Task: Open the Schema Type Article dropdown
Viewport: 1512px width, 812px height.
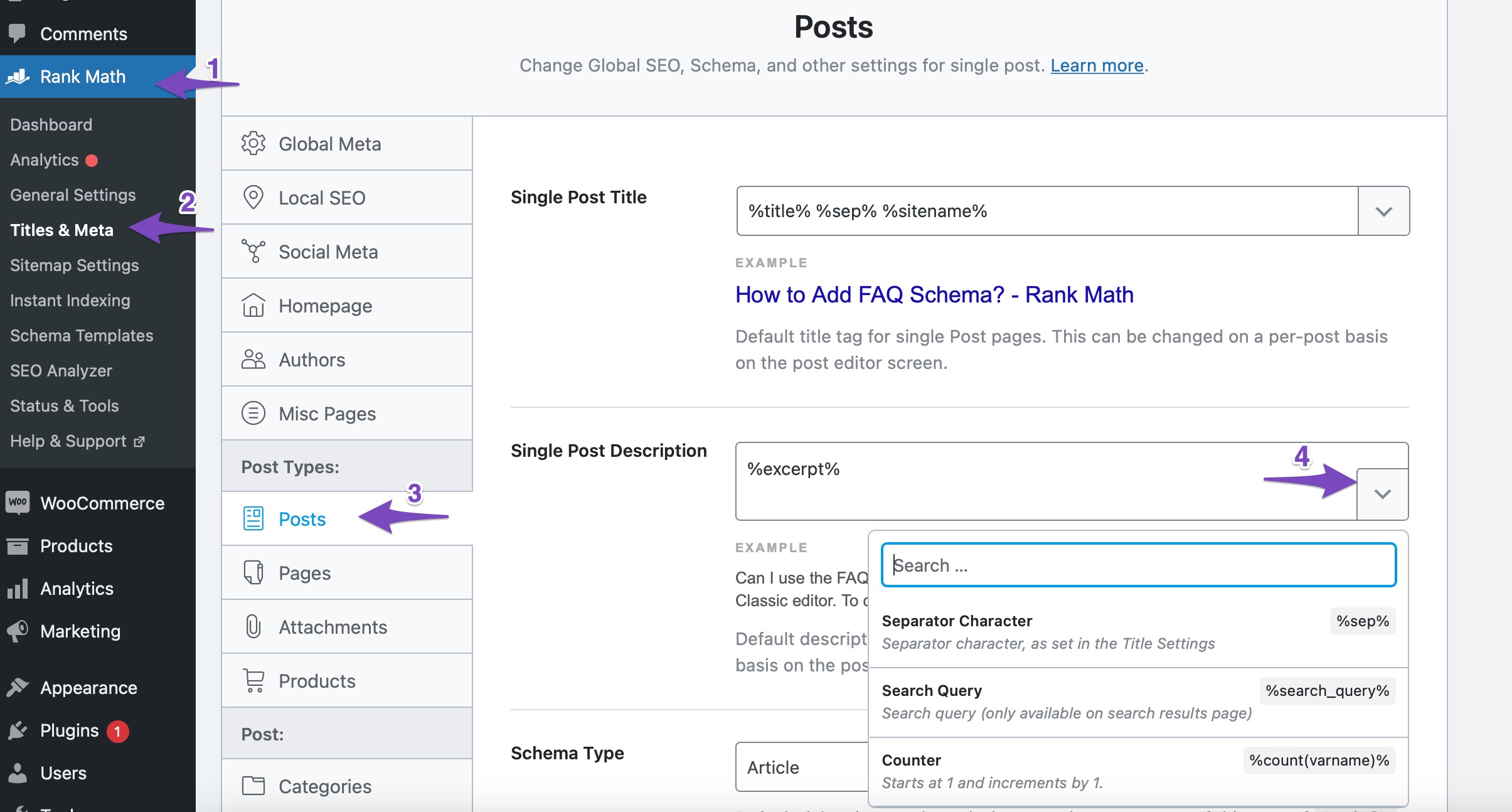Action: 802,767
